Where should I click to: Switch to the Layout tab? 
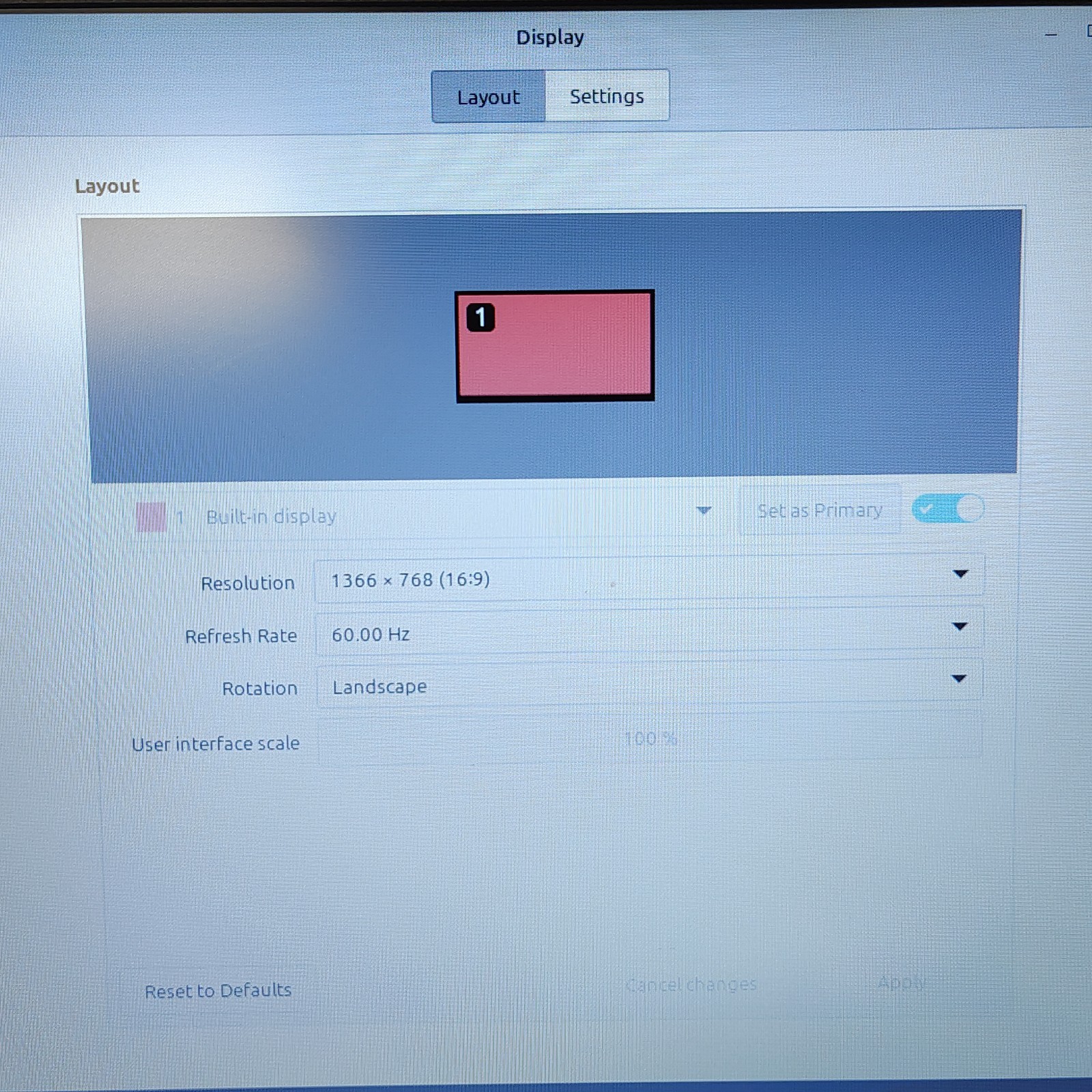pyautogui.click(x=489, y=96)
